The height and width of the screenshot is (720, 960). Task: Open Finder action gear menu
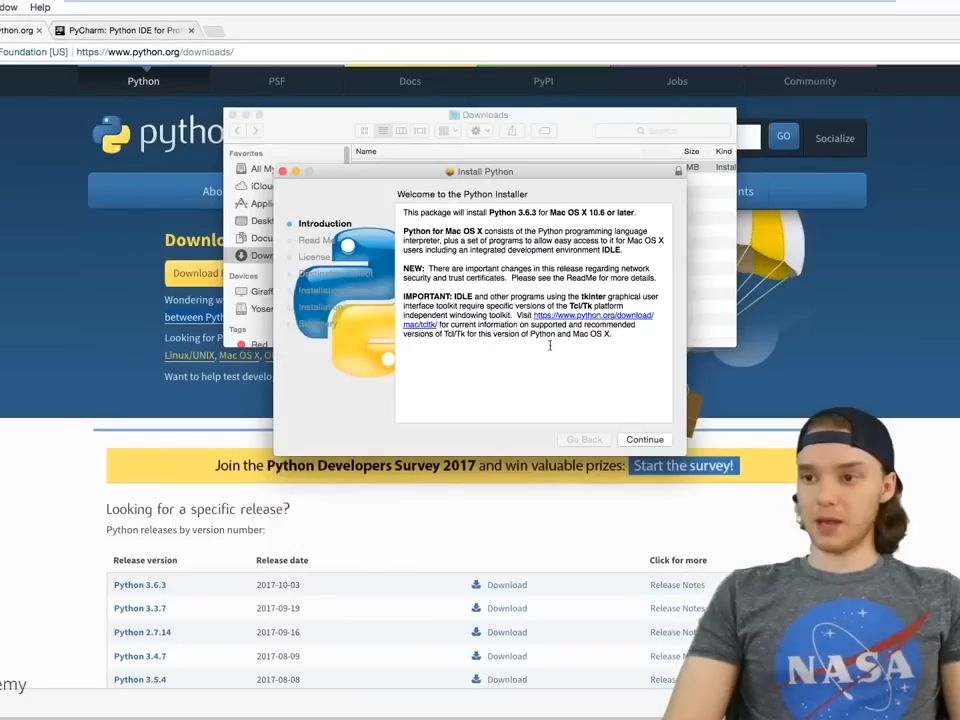(x=479, y=130)
